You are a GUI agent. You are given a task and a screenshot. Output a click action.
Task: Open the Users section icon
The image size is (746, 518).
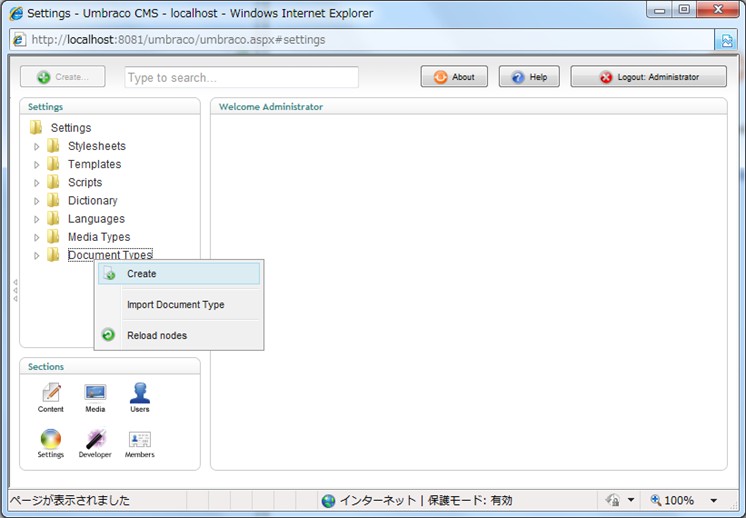click(x=140, y=393)
